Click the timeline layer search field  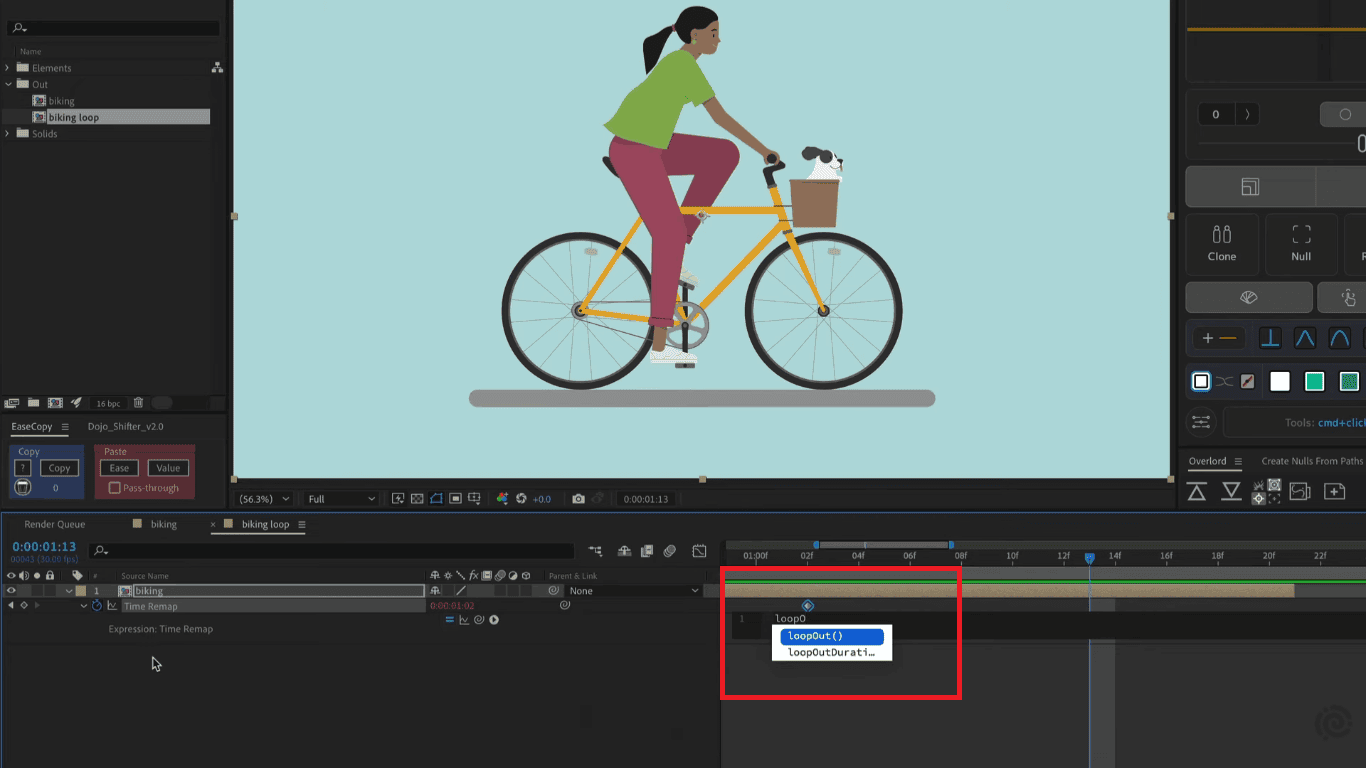pos(331,550)
